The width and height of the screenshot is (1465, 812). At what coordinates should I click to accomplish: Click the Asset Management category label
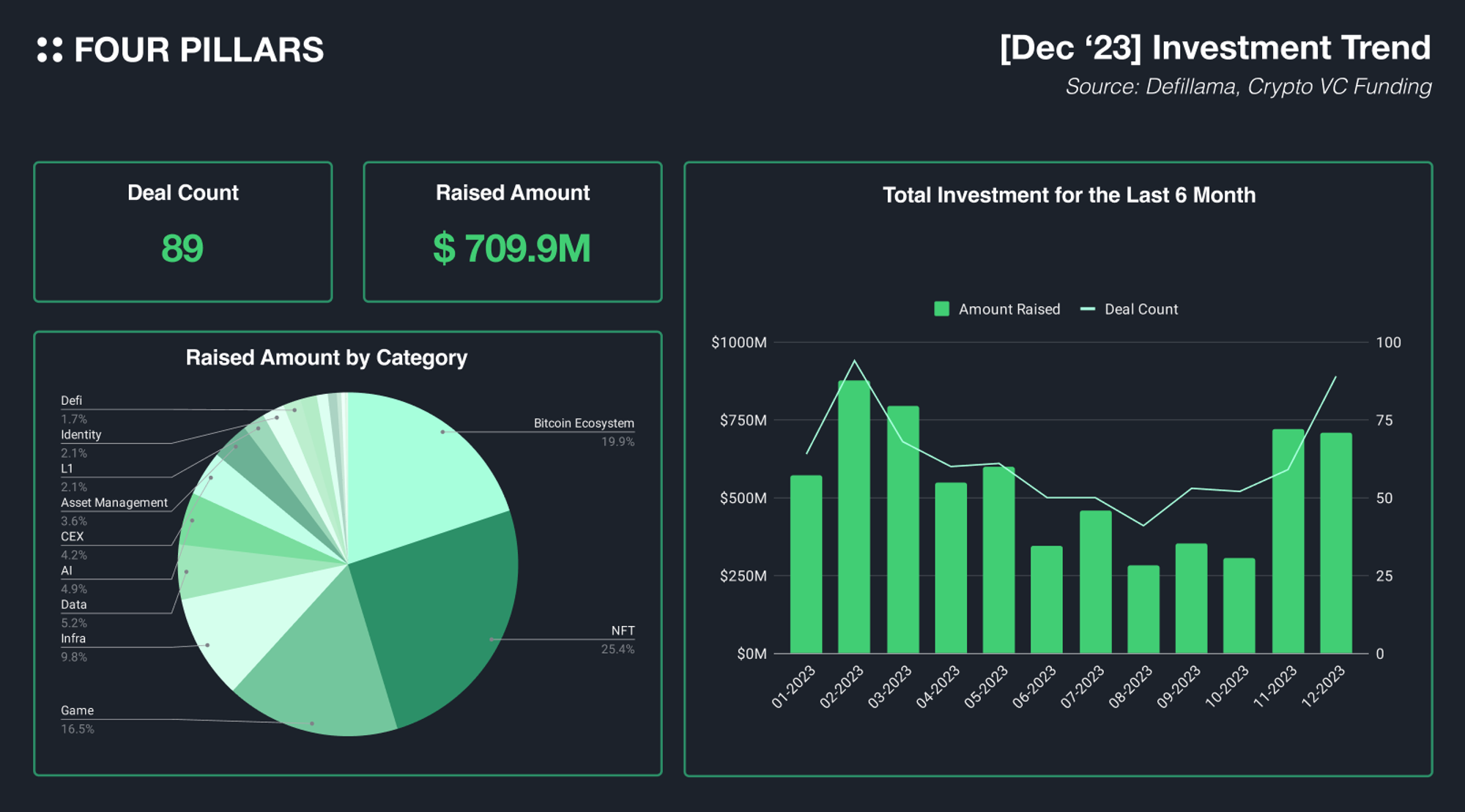pos(114,503)
